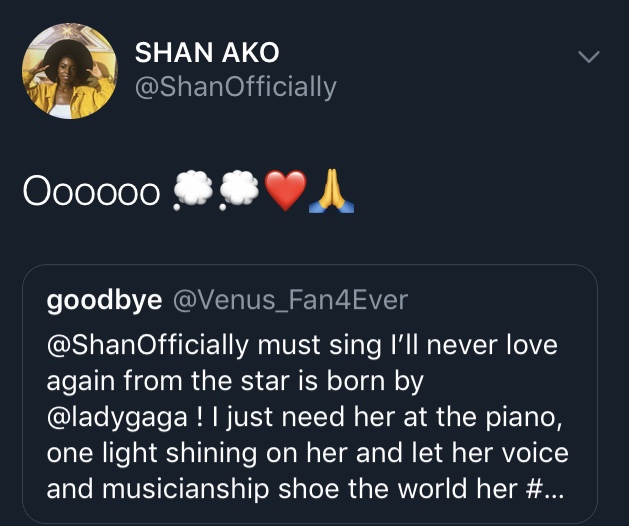Click @ShanOfficially mention in quoted tweet
The height and width of the screenshot is (526, 629).
tap(147, 345)
